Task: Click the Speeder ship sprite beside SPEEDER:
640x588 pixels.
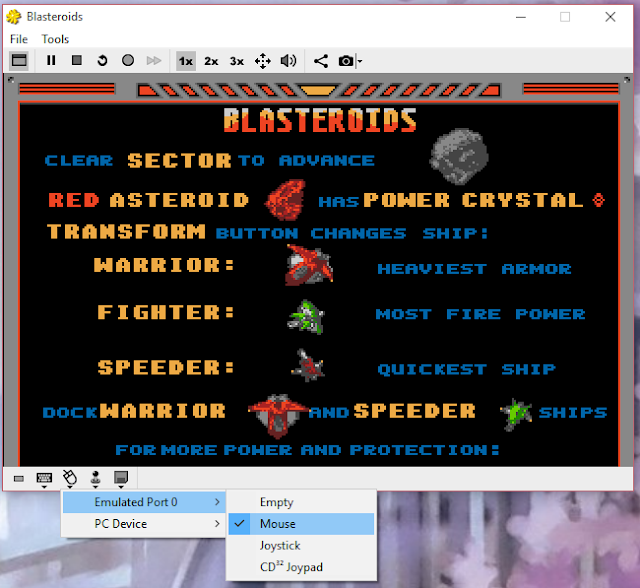Action: (308, 365)
